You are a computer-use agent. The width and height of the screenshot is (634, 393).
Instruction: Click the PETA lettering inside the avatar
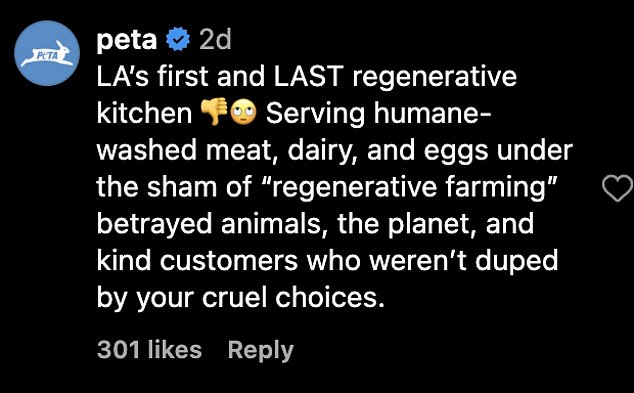pos(48,56)
